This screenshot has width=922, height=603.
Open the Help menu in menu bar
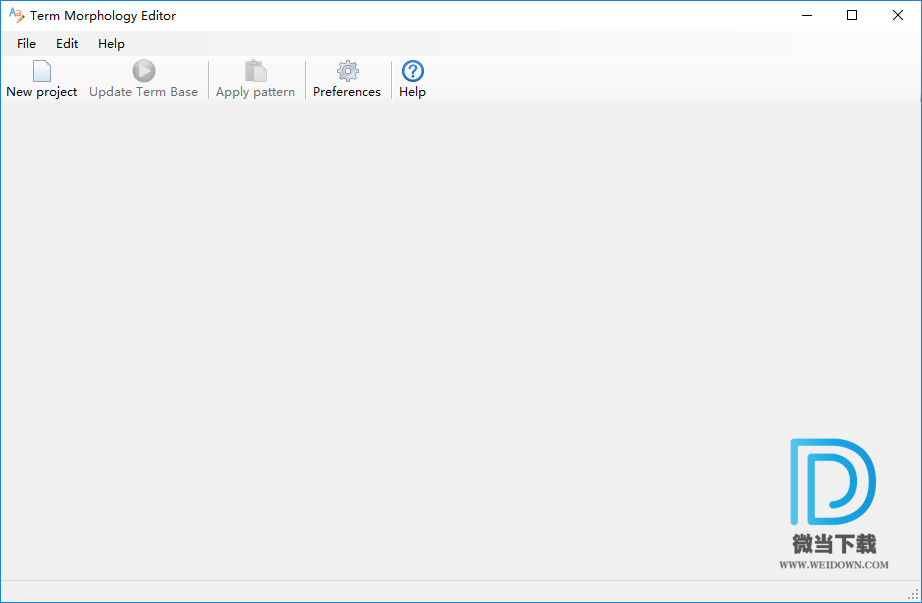[111, 44]
